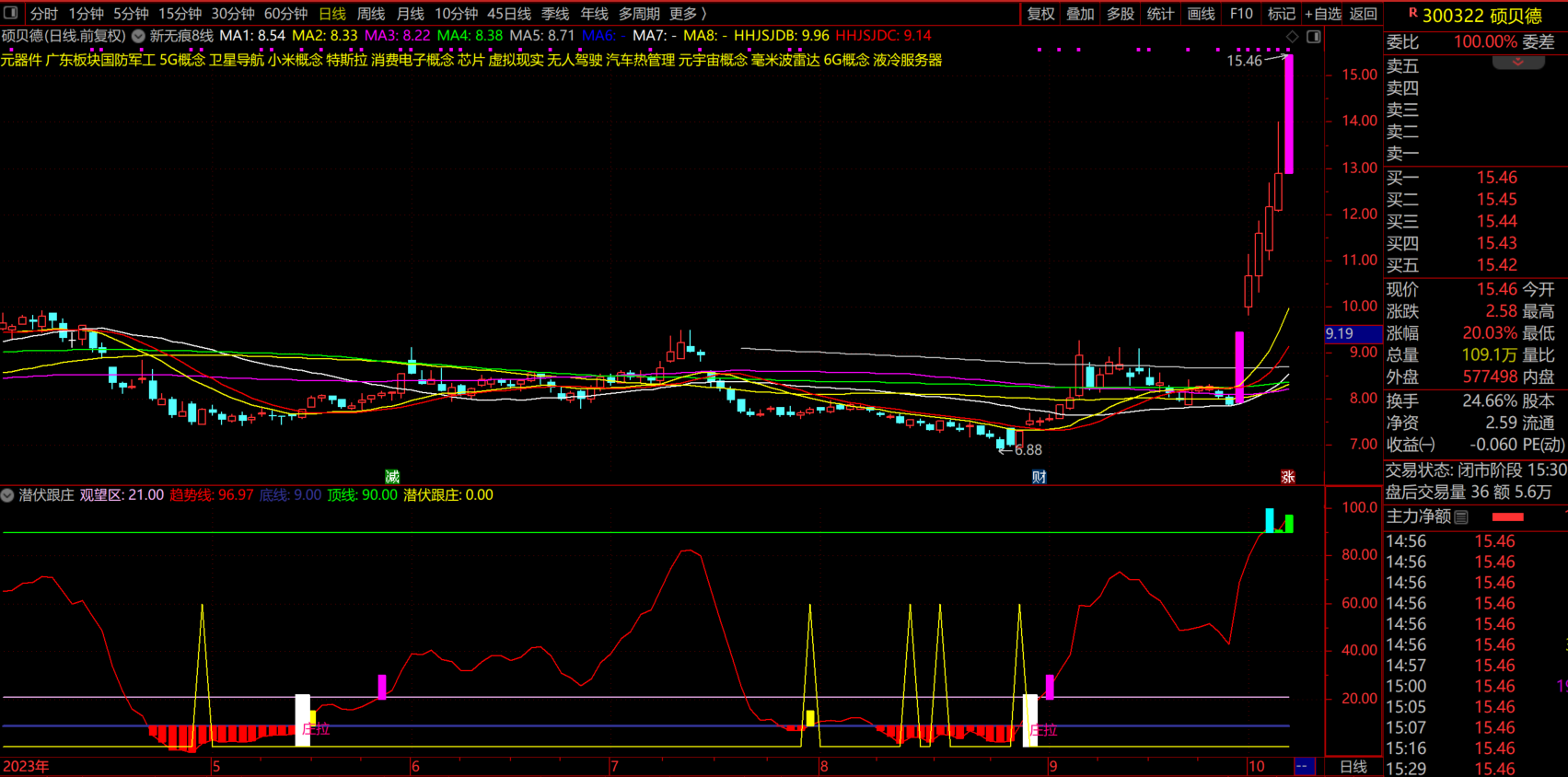Click the 9.19 price marker on y-axis
The height and width of the screenshot is (777, 1568).
tap(1352, 333)
